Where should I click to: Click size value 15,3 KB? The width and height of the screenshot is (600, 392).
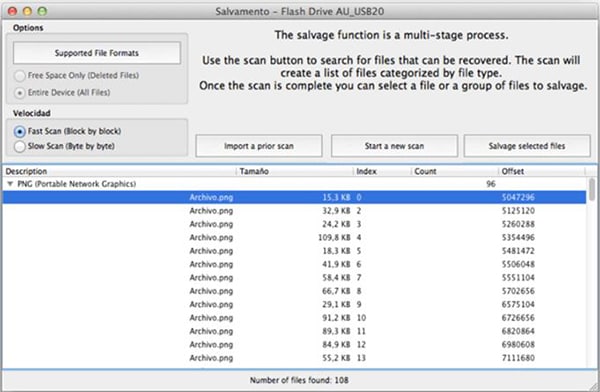coord(336,197)
